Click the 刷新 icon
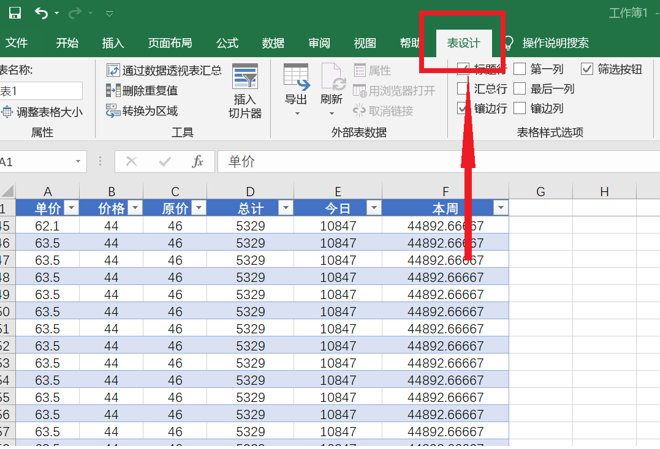 333,77
